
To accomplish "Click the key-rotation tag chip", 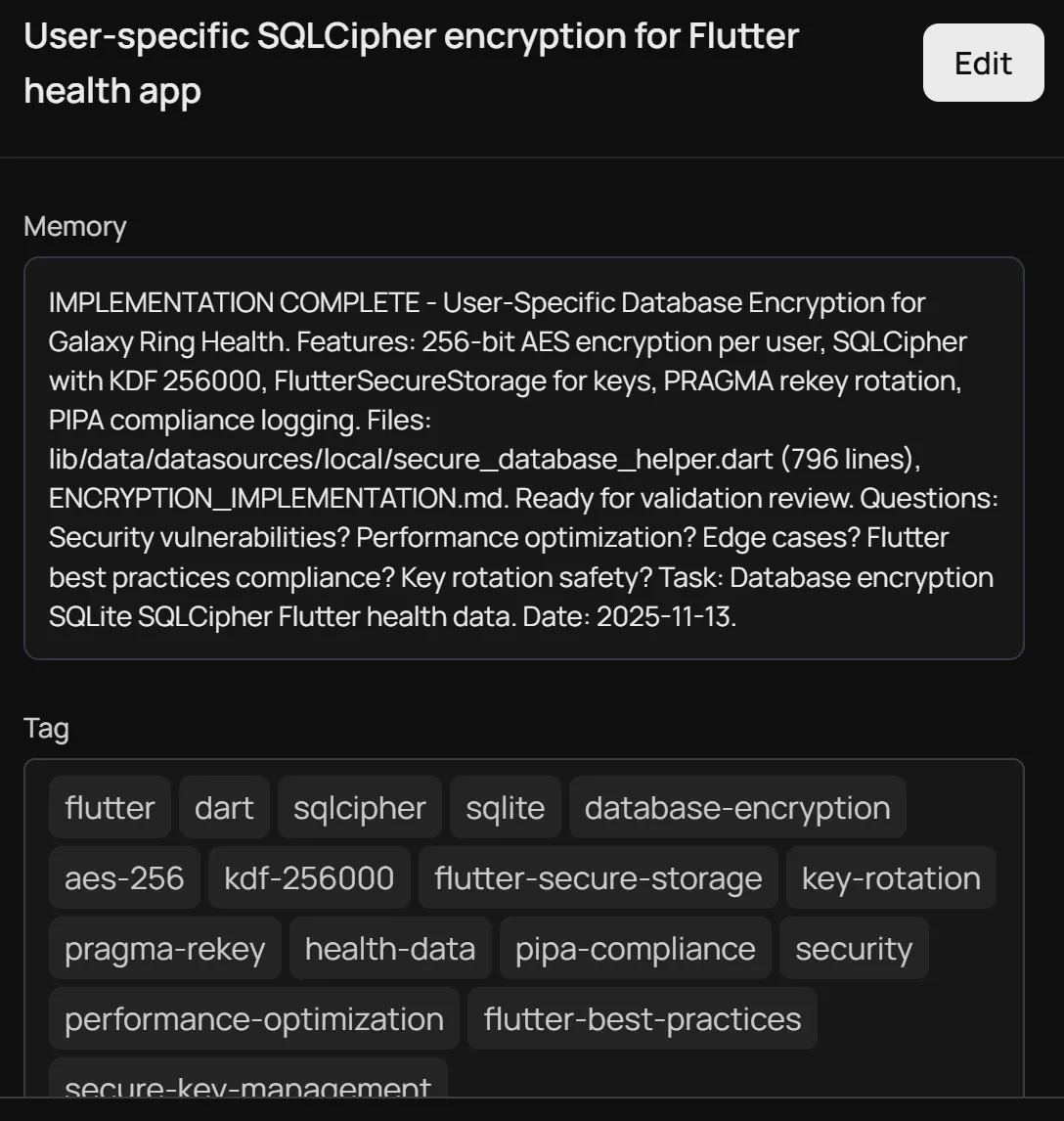I will pyautogui.click(x=890, y=877).
